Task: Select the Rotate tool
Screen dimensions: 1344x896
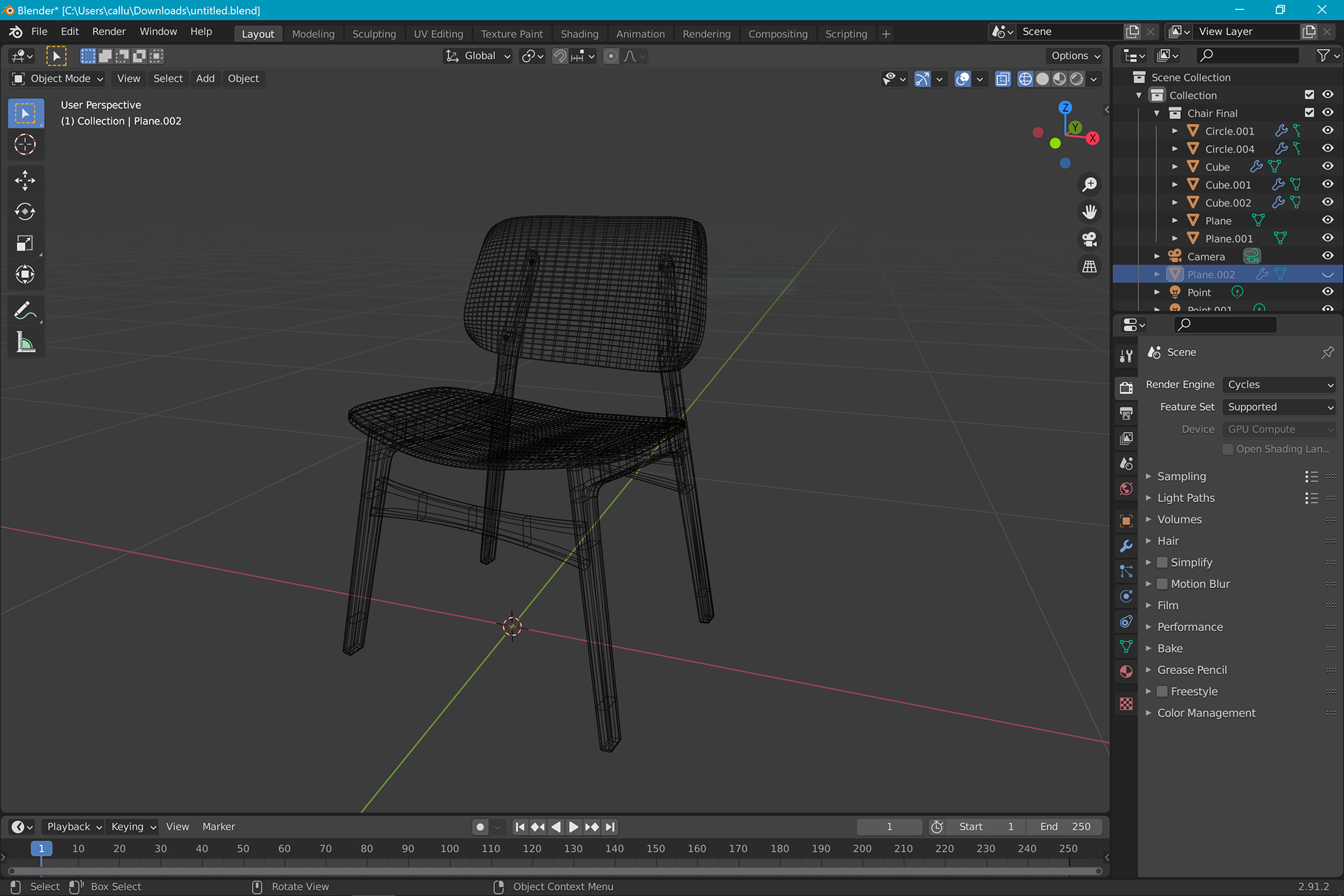Action: click(25, 211)
